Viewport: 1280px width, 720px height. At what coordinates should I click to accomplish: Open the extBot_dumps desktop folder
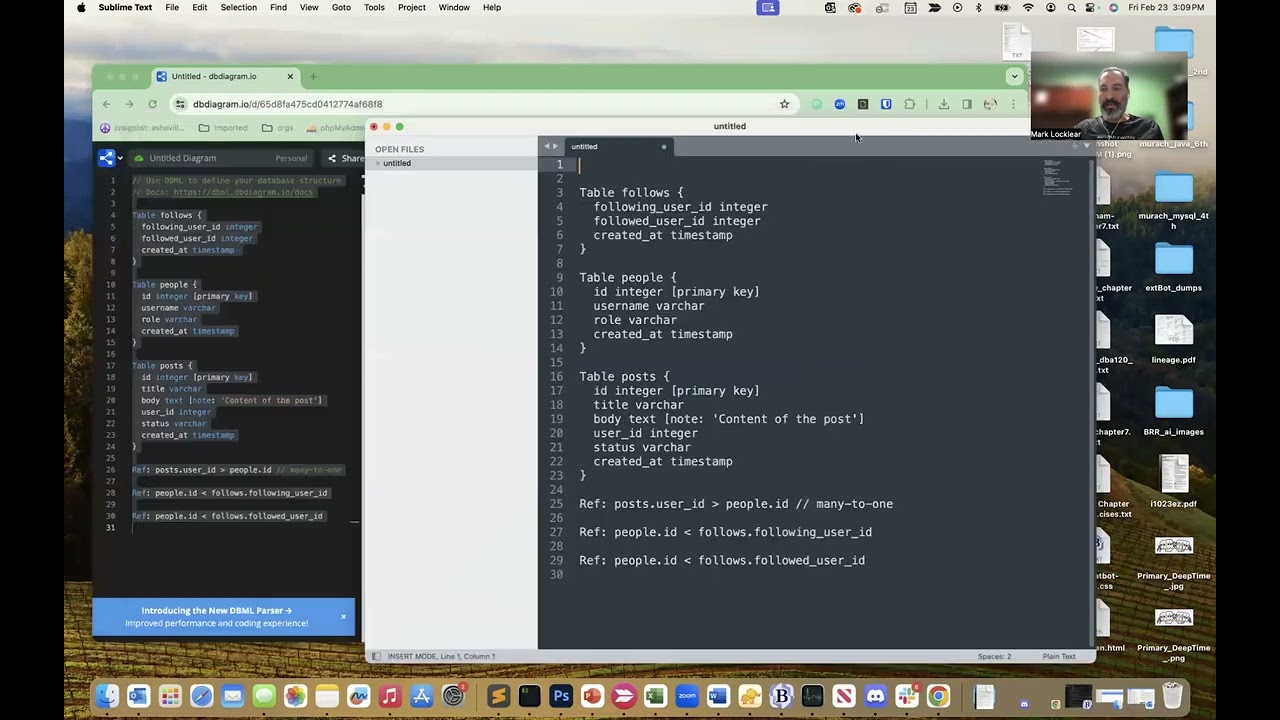coord(1174,267)
